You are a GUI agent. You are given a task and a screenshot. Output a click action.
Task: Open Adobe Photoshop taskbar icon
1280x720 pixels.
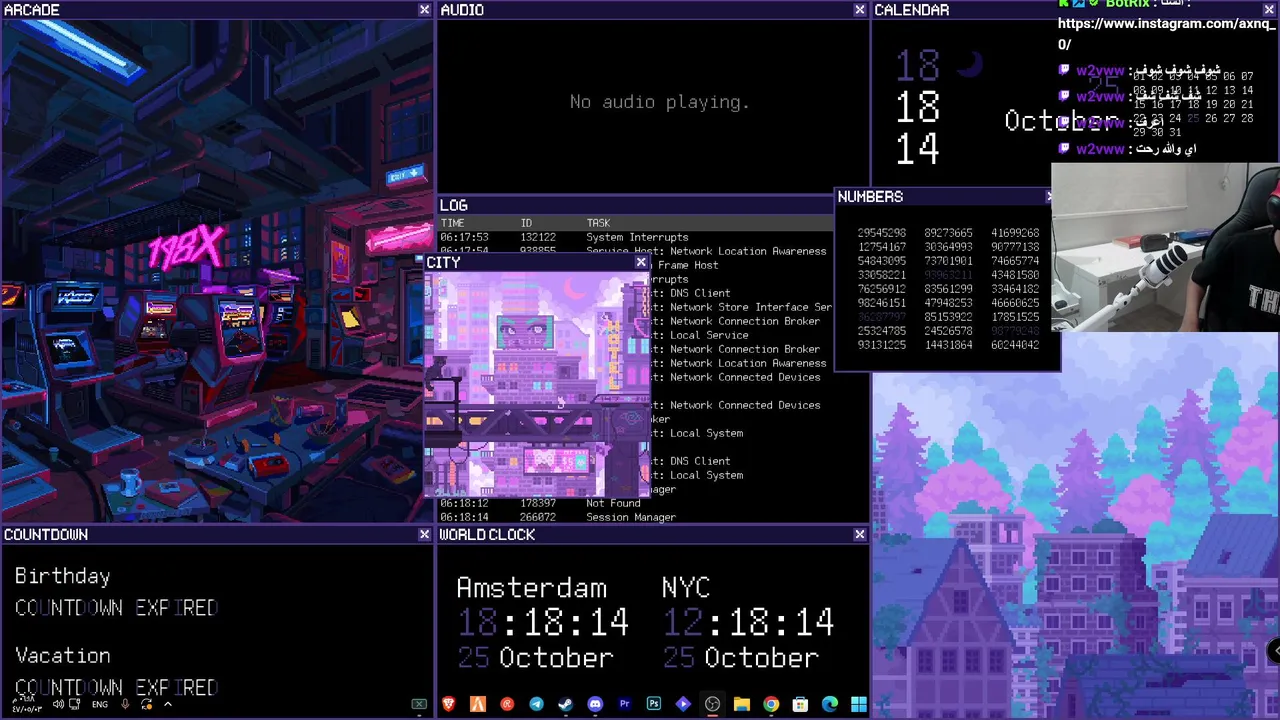(653, 704)
